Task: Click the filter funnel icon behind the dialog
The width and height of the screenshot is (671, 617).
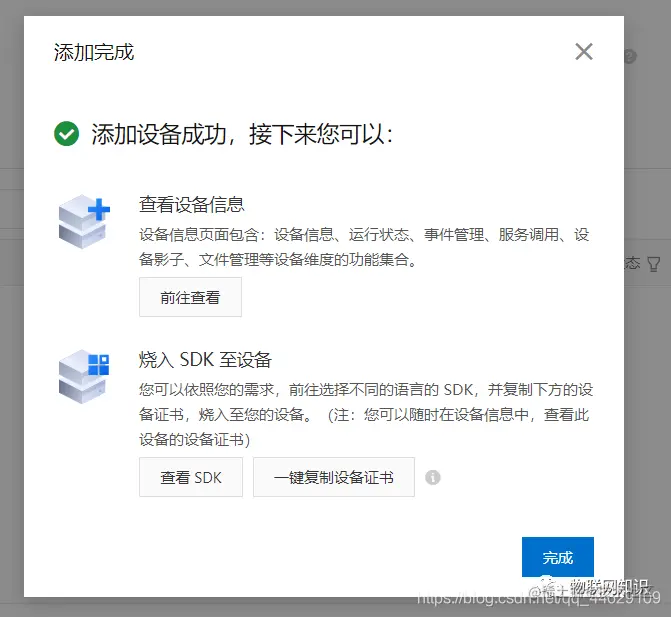Action: 653,264
